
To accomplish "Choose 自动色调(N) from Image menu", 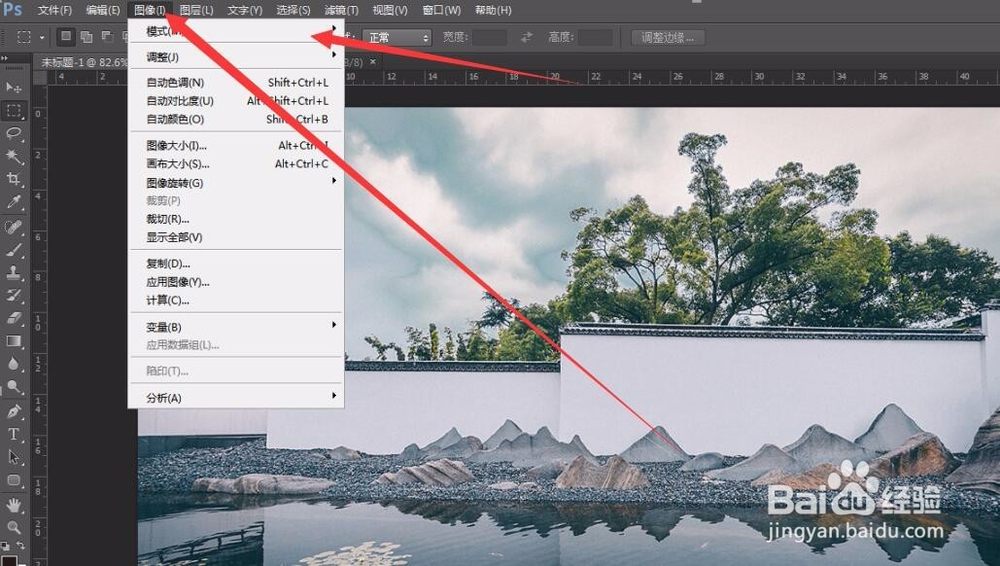I will (x=236, y=82).
